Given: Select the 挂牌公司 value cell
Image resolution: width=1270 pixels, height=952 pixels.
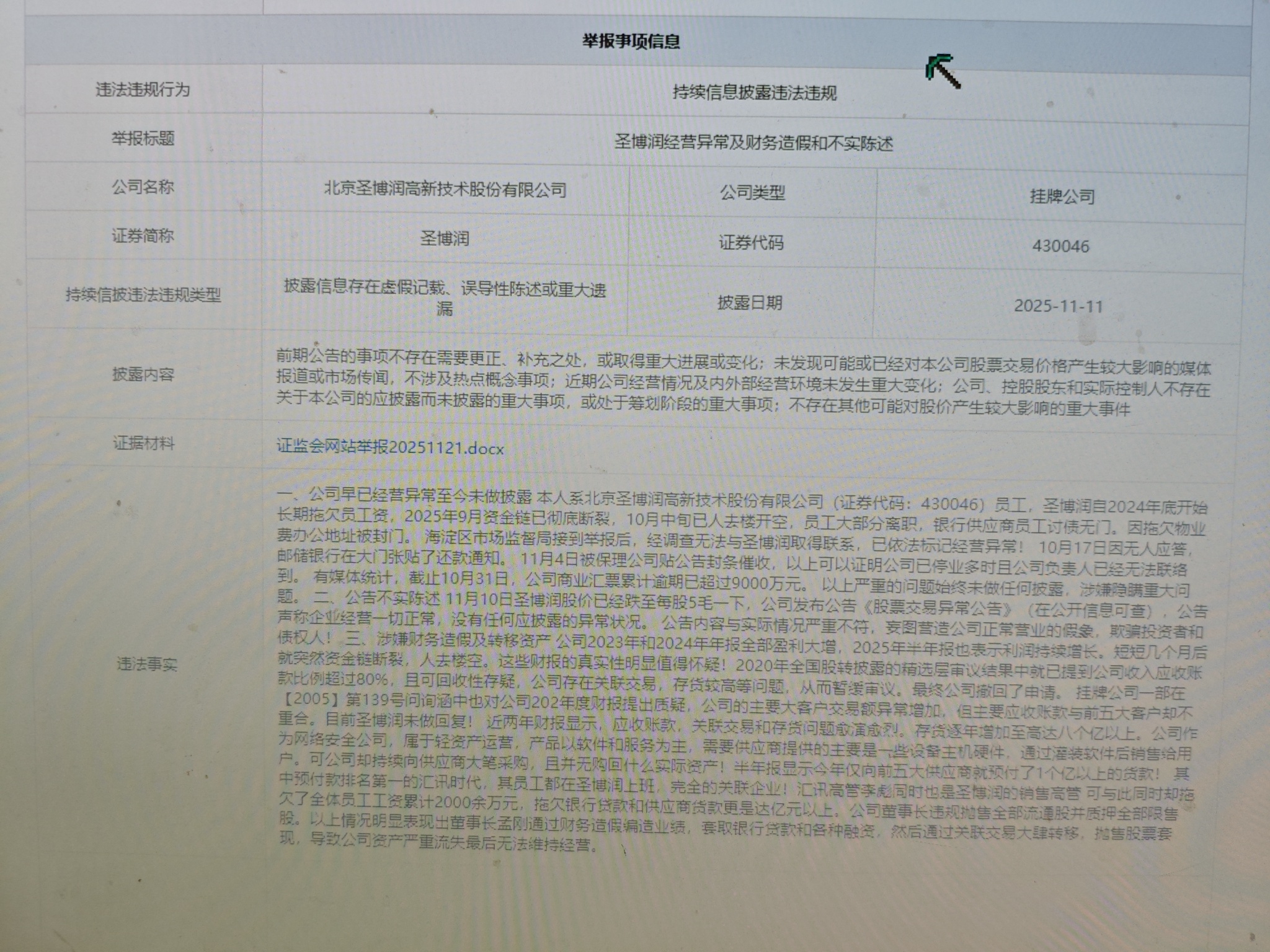Looking at the screenshot, I should 1062,197.
